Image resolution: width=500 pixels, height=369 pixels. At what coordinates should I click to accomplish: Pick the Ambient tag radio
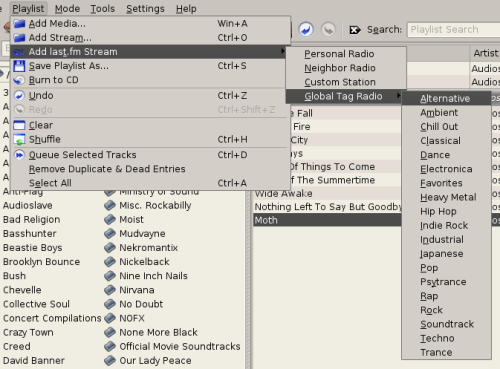coord(446,113)
